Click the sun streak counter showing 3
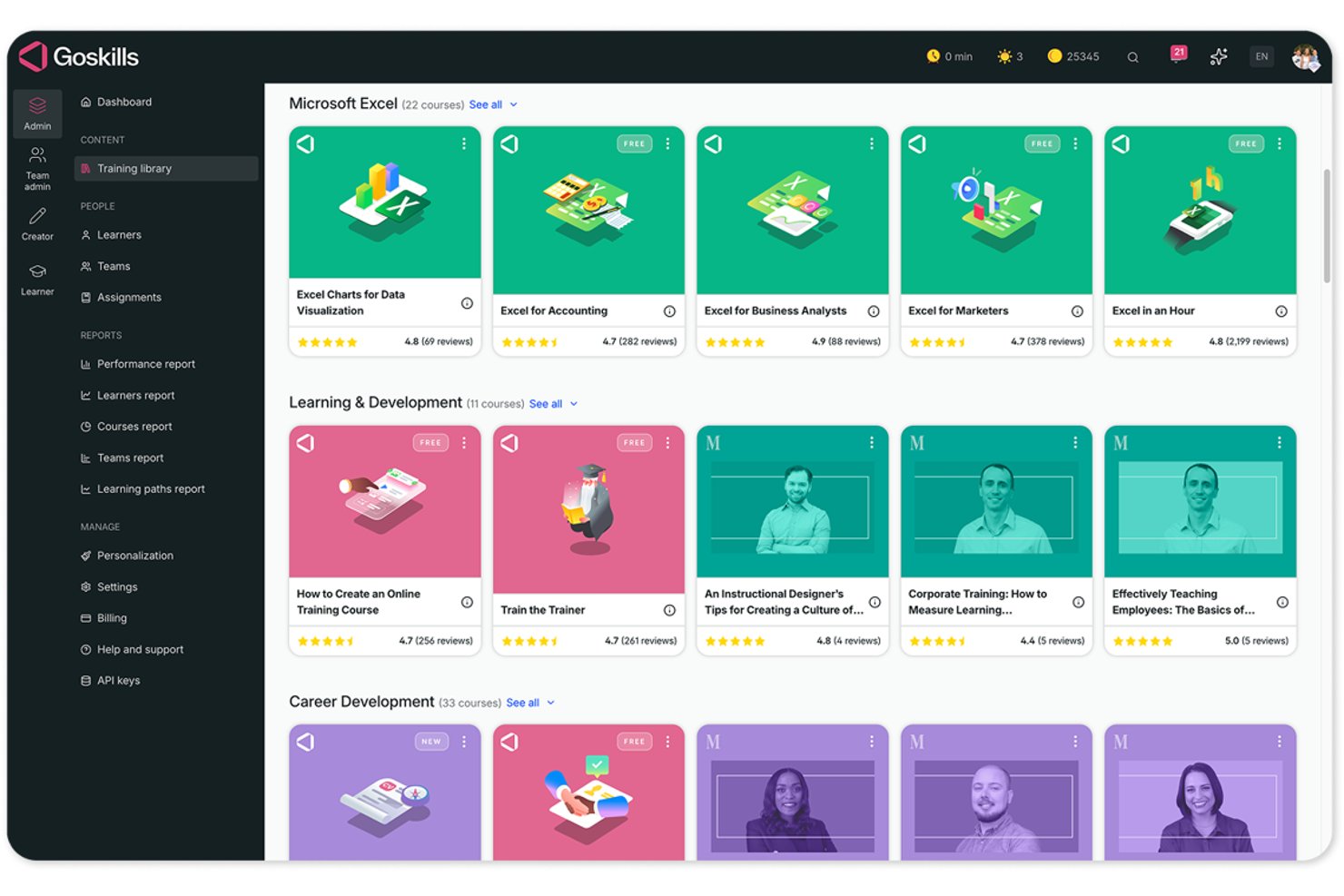 click(x=1010, y=56)
